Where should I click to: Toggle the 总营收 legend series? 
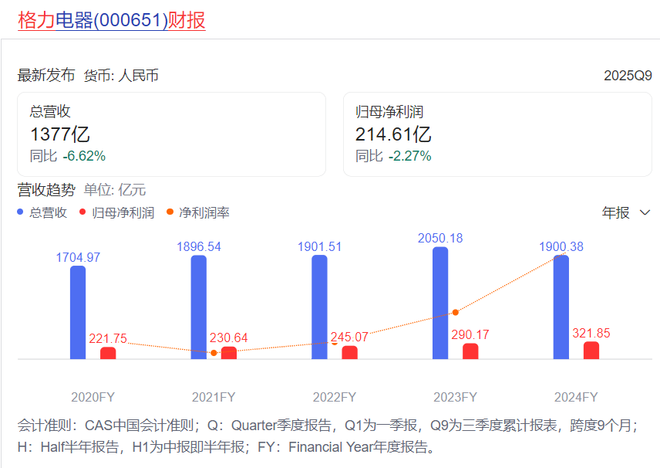click(48, 212)
